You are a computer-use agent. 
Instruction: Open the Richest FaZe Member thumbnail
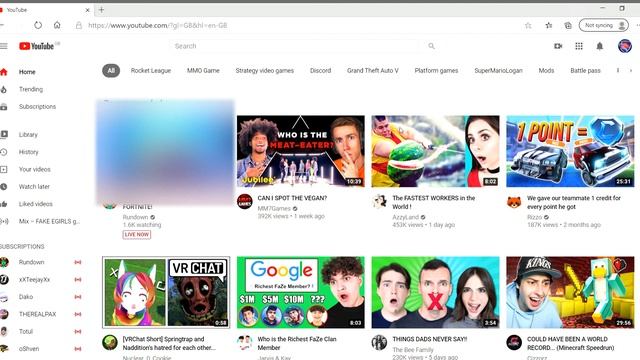pyautogui.click(x=301, y=292)
